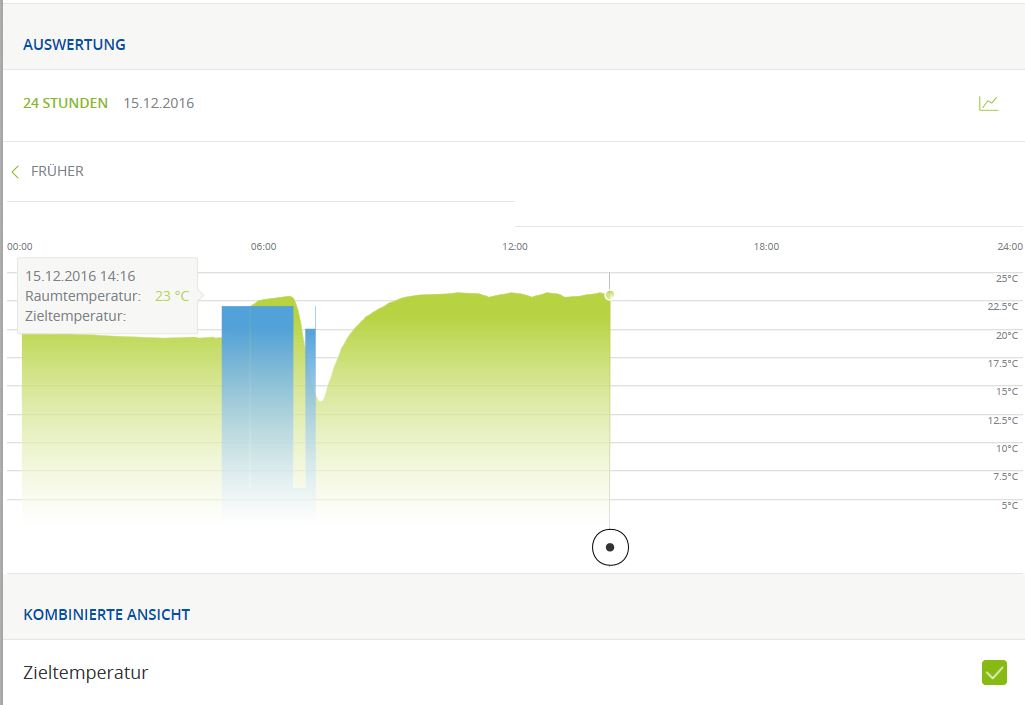1025x705 pixels.
Task: Click the 00:00 time axis label
Action: click(x=20, y=246)
